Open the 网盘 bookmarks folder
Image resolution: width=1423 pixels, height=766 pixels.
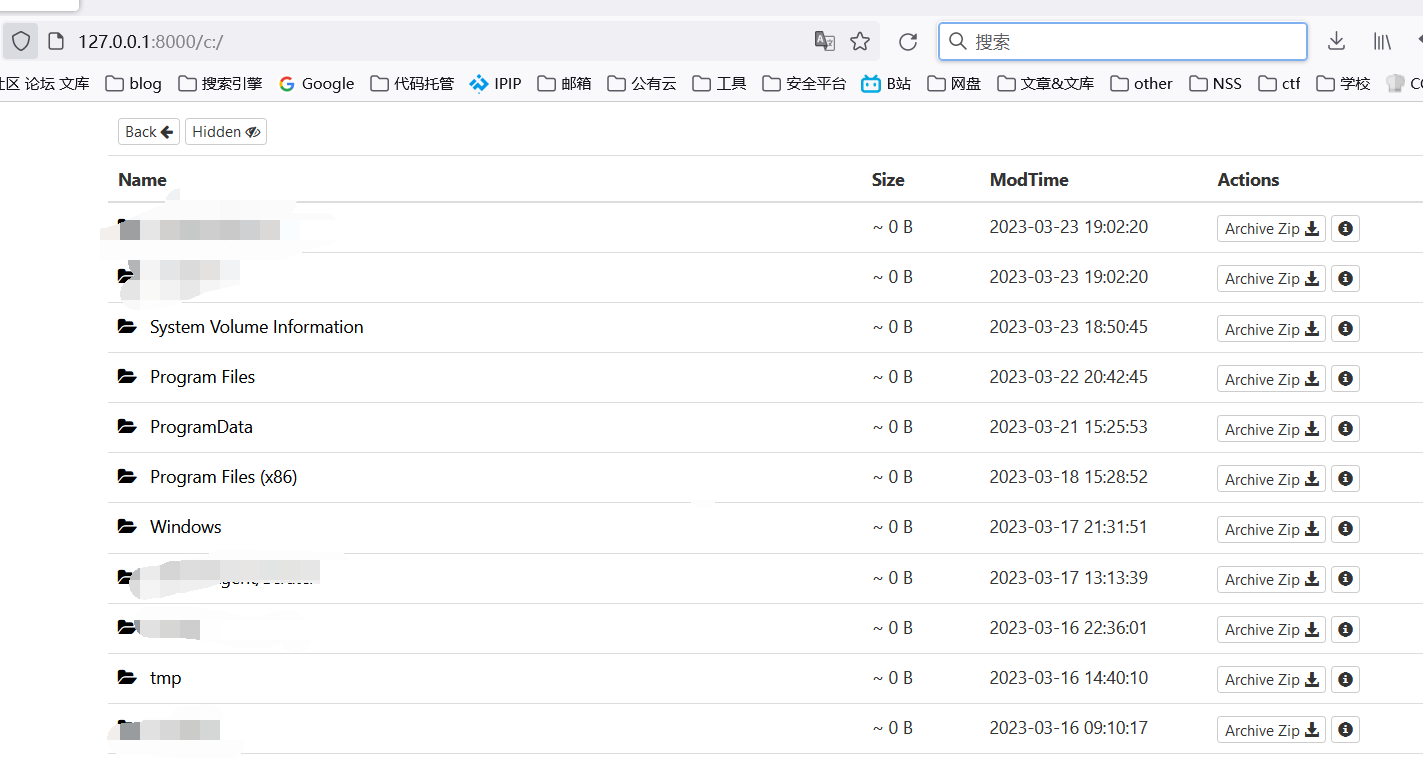[x=955, y=83]
